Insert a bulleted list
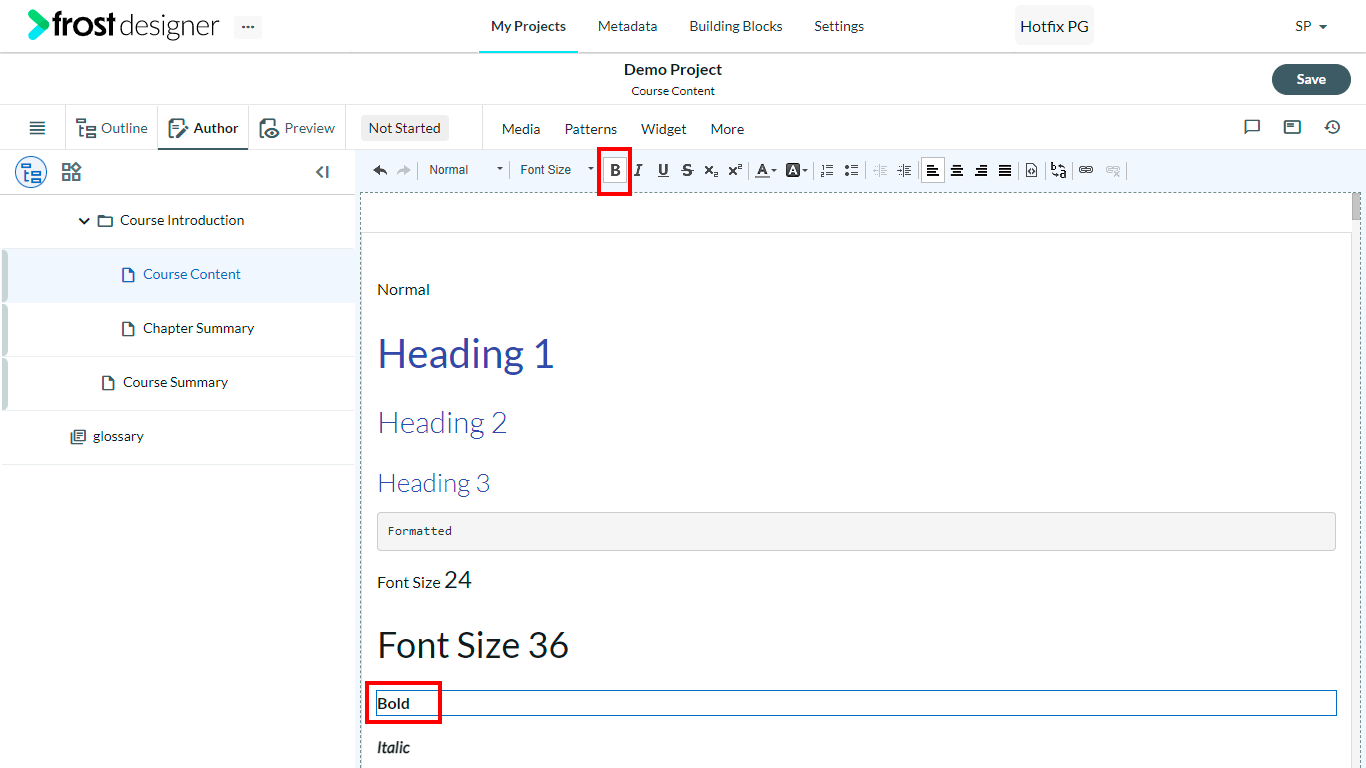 851,170
